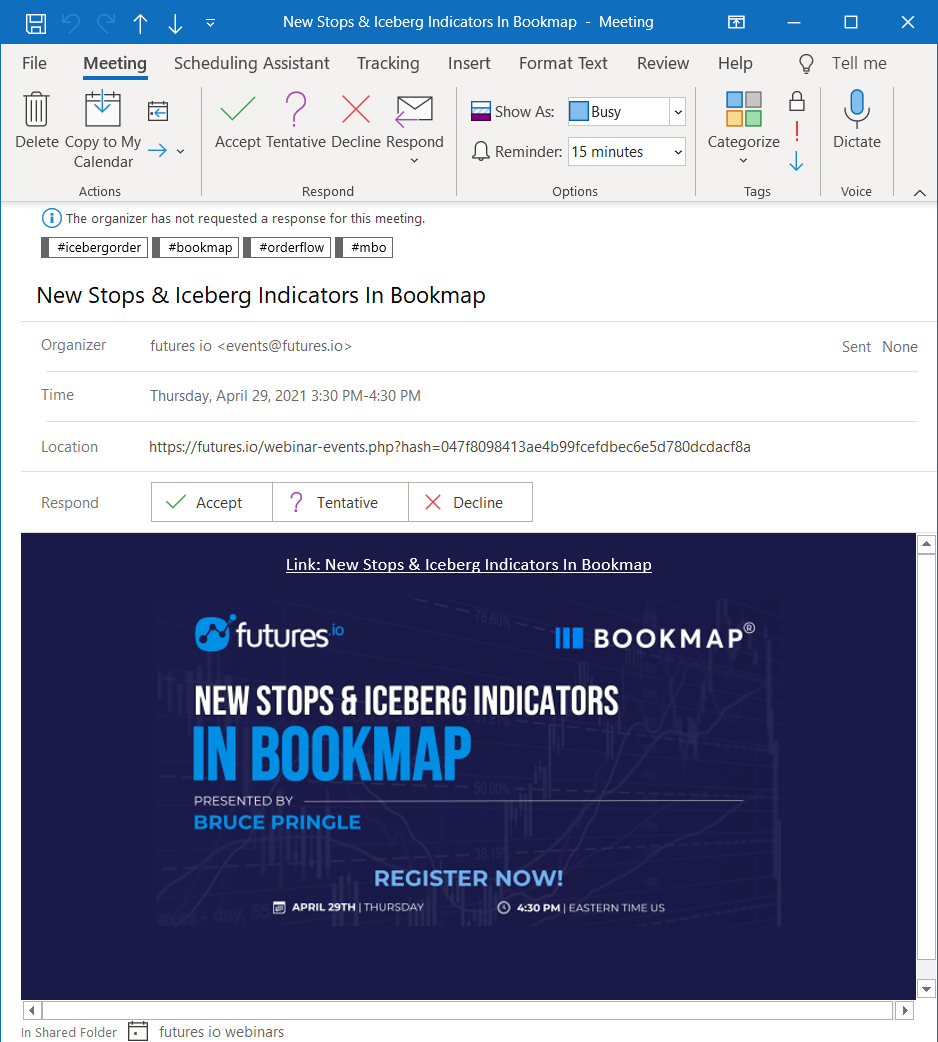Click the Show As striped icon

click(481, 111)
